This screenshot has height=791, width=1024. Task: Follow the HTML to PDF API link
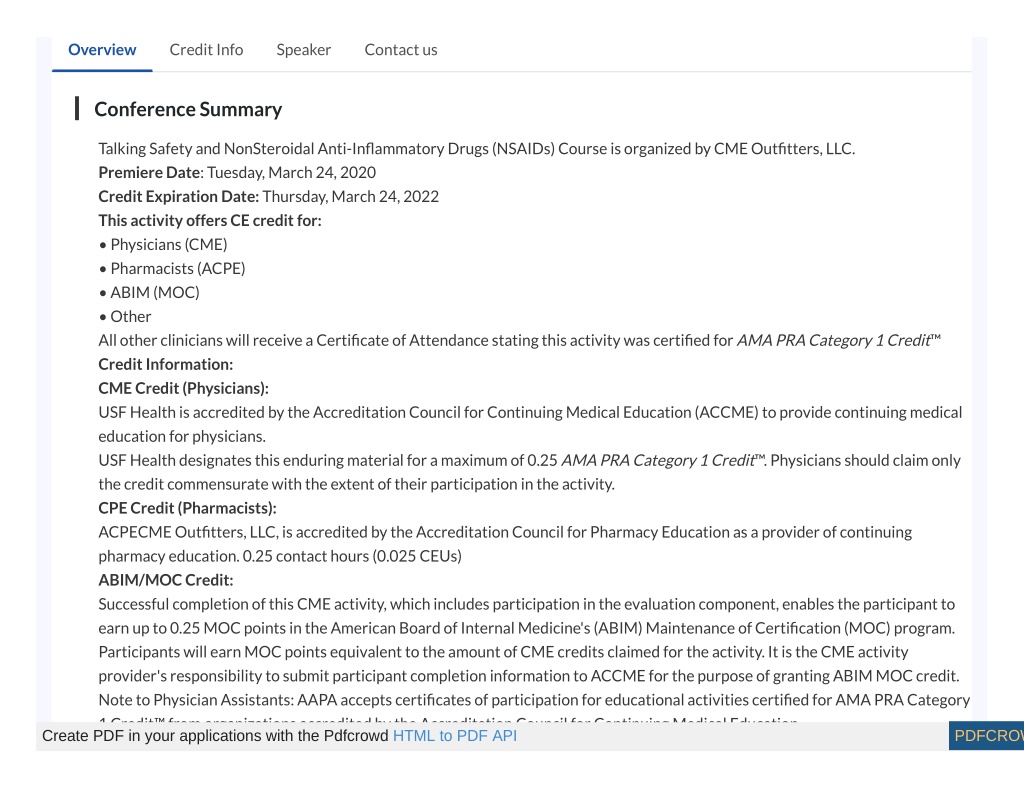click(x=455, y=735)
